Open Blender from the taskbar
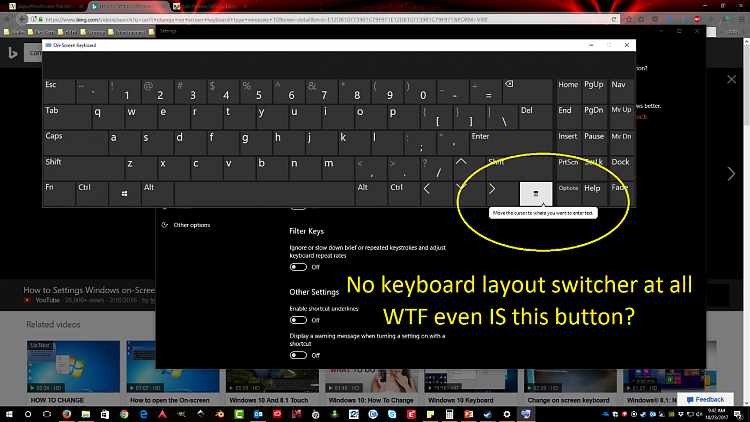The width and height of the screenshot is (750, 422). point(220,414)
